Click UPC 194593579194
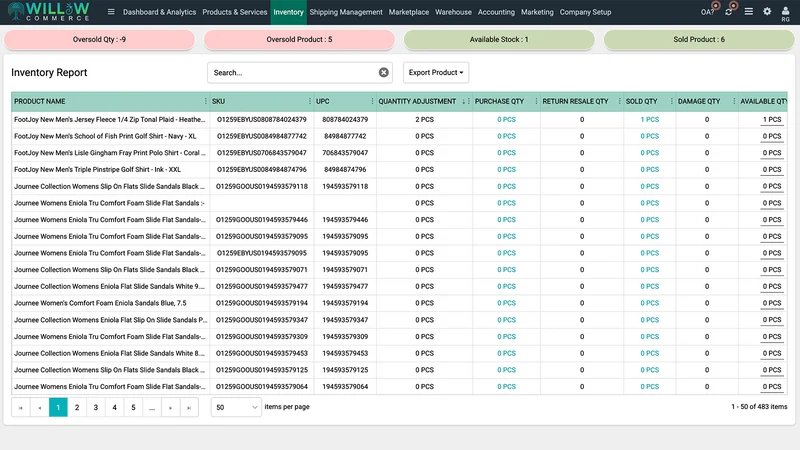Viewport: 800px width, 450px height. [x=345, y=303]
